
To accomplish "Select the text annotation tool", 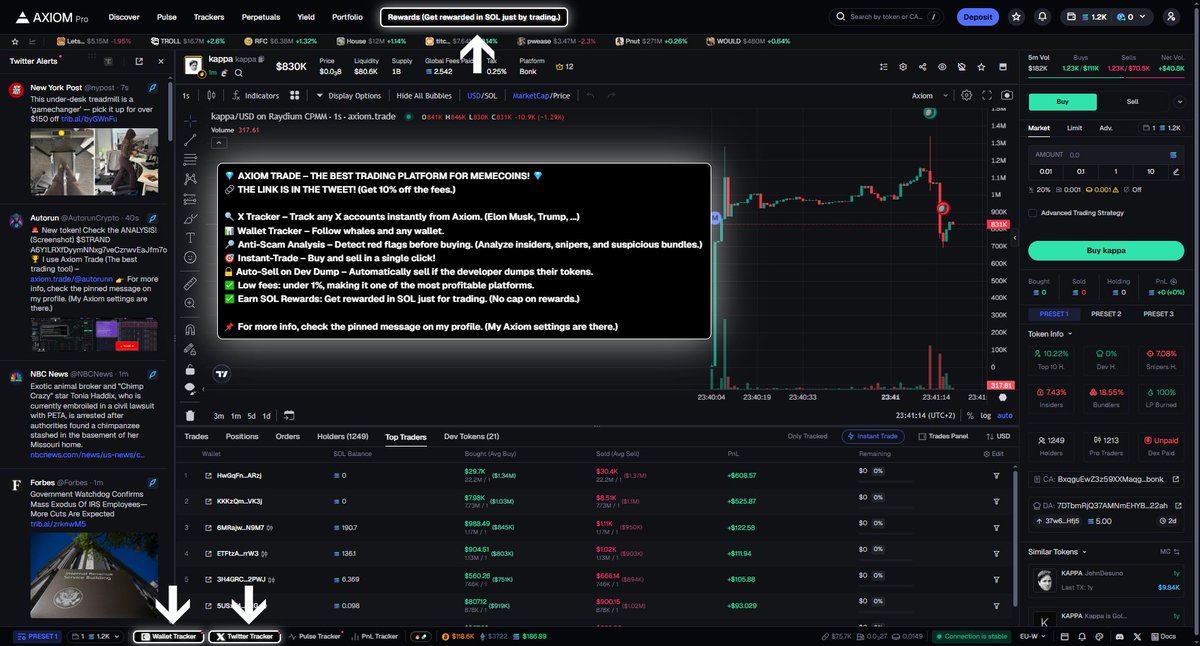I will coord(190,237).
